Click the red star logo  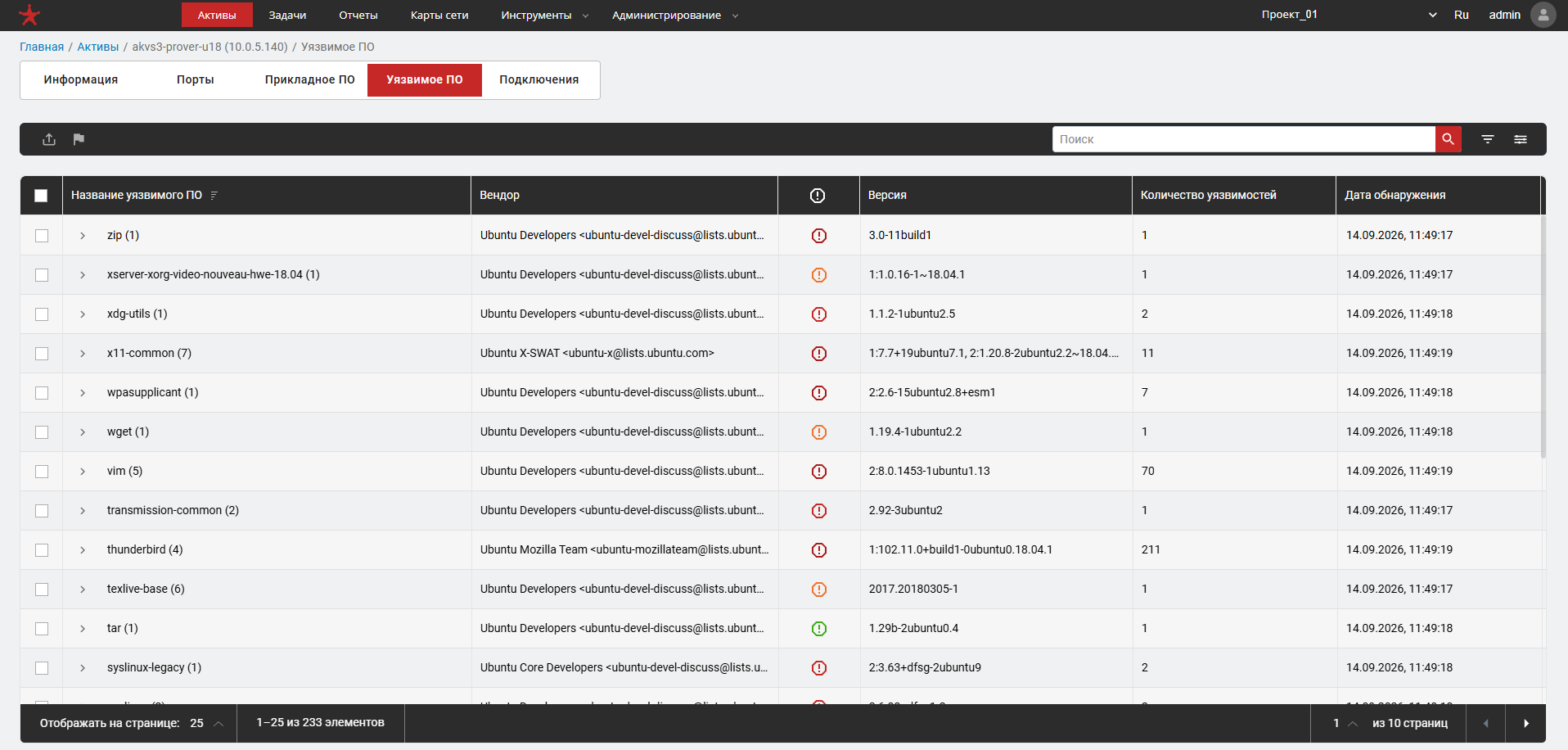[x=29, y=15]
